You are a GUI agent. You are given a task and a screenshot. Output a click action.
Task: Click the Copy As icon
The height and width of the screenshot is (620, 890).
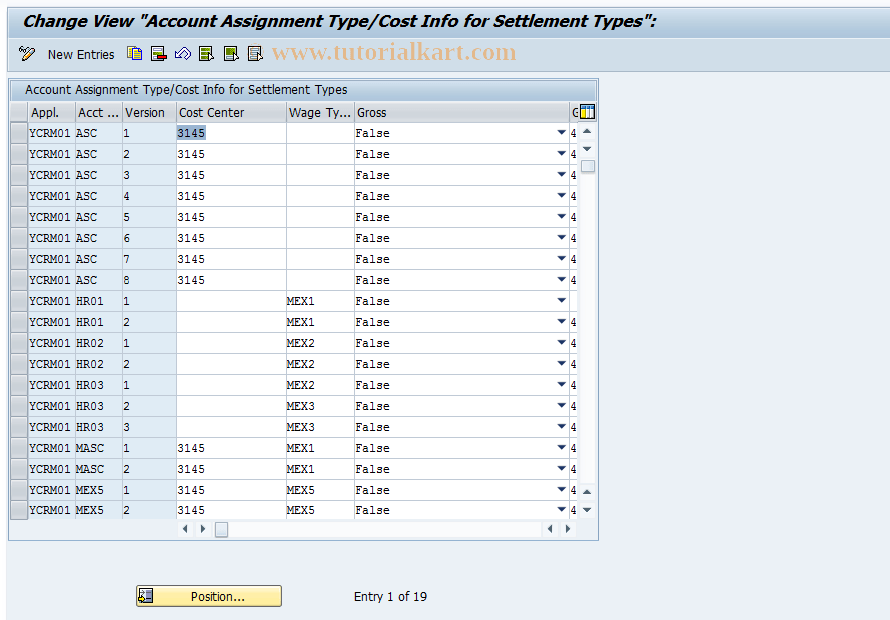tap(134, 53)
